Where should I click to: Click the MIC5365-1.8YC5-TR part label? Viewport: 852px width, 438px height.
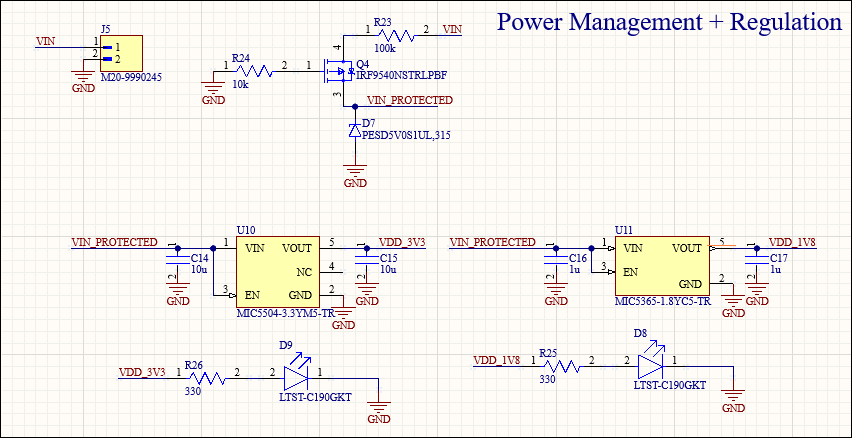[x=663, y=302]
